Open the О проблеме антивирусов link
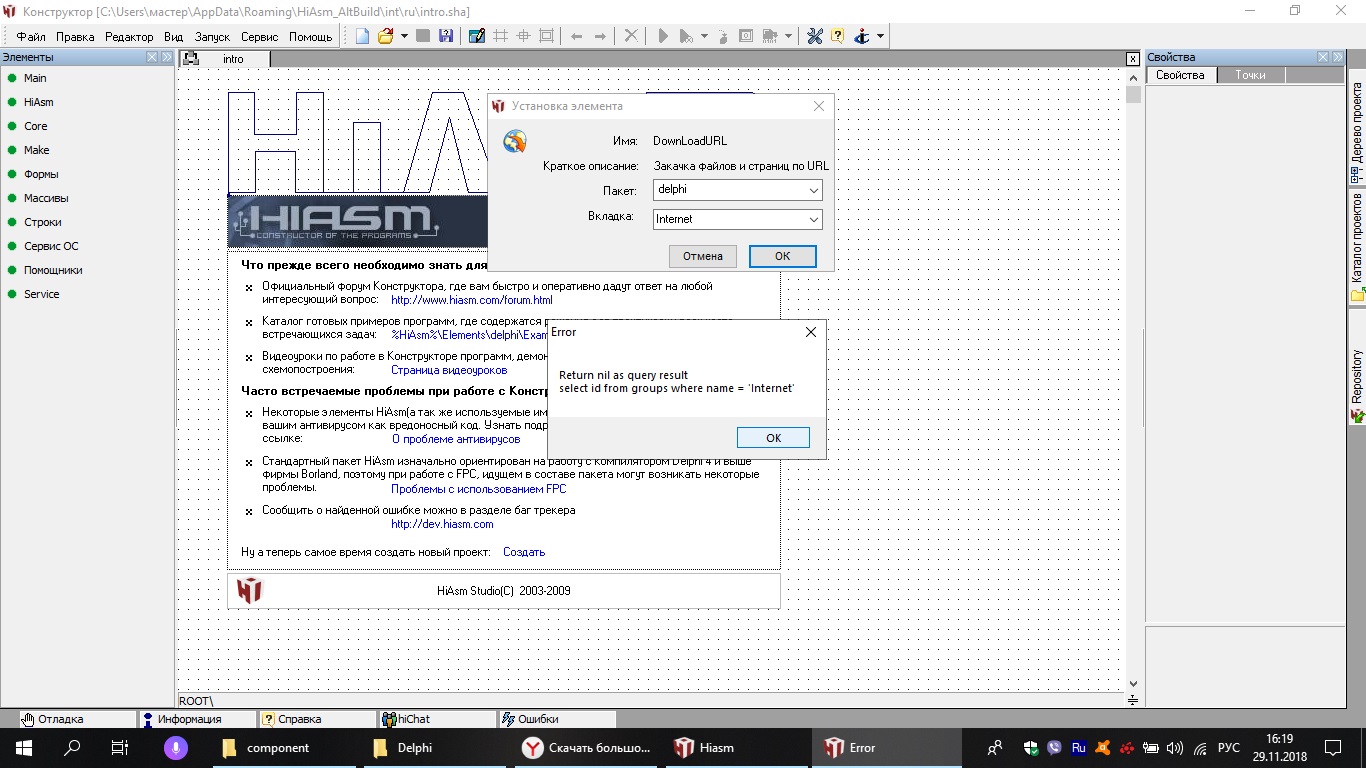Image resolution: width=1366 pixels, height=768 pixels. coord(456,439)
